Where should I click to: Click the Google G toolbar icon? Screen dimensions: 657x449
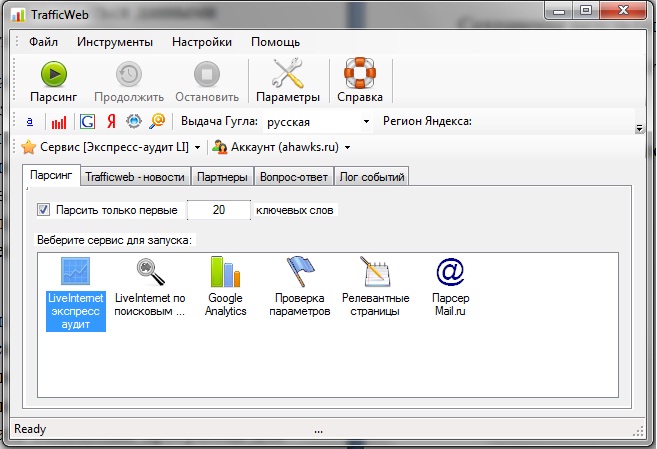[x=87, y=121]
